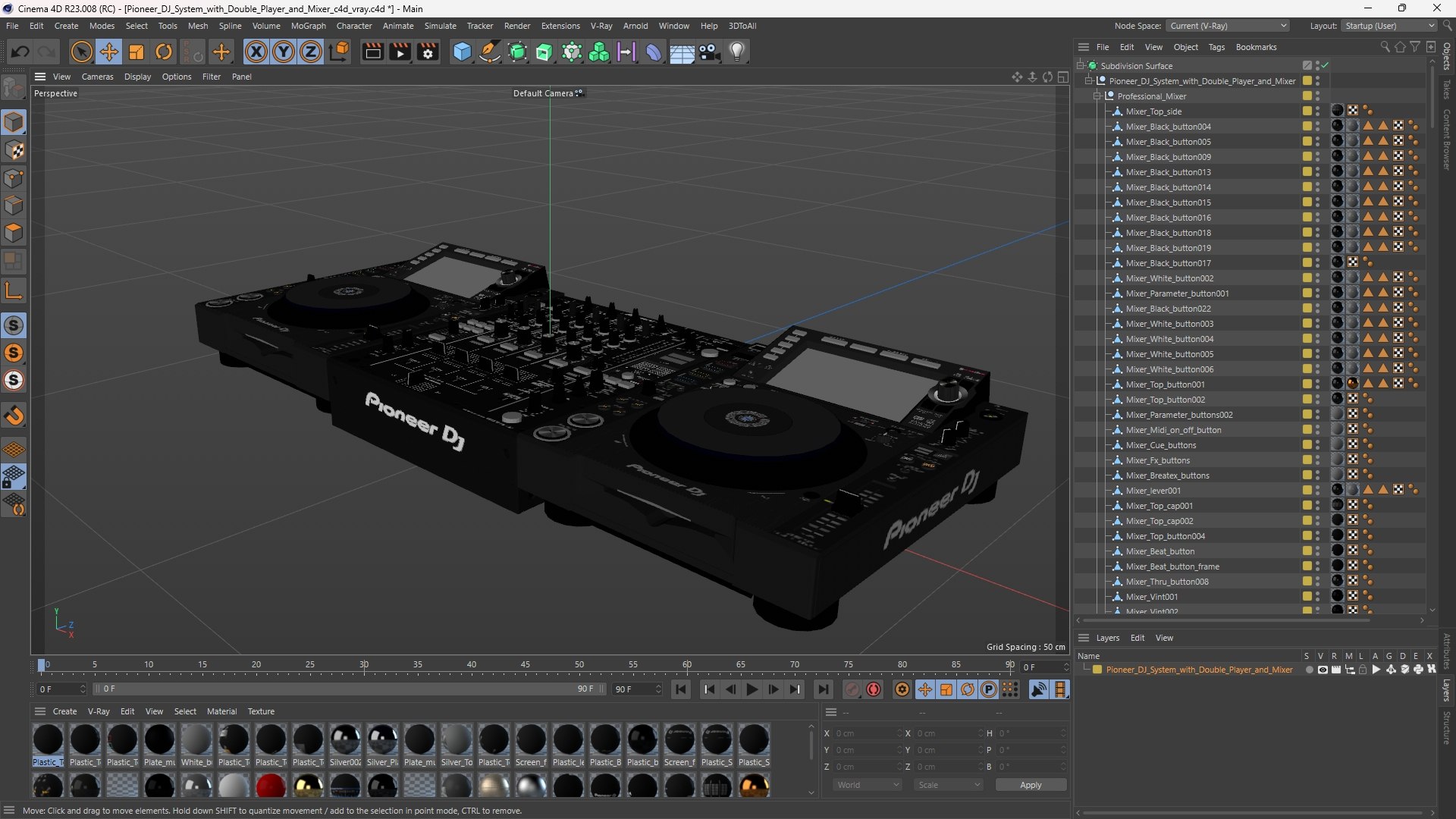Go to start of animation
Screen dimensions: 1456x819
click(681, 689)
